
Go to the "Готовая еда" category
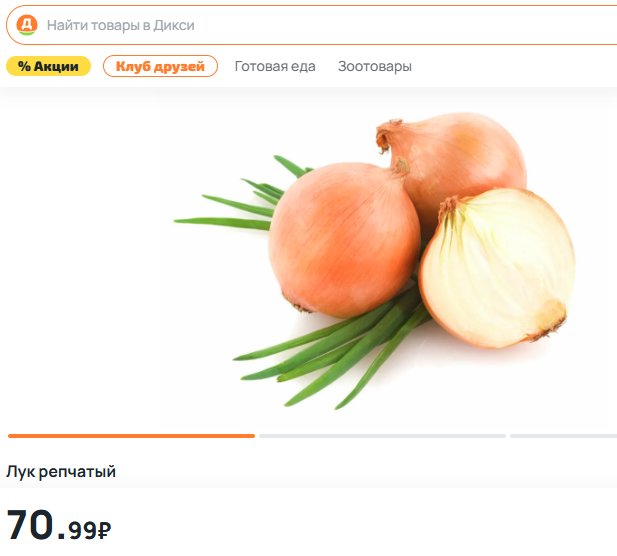click(x=275, y=66)
